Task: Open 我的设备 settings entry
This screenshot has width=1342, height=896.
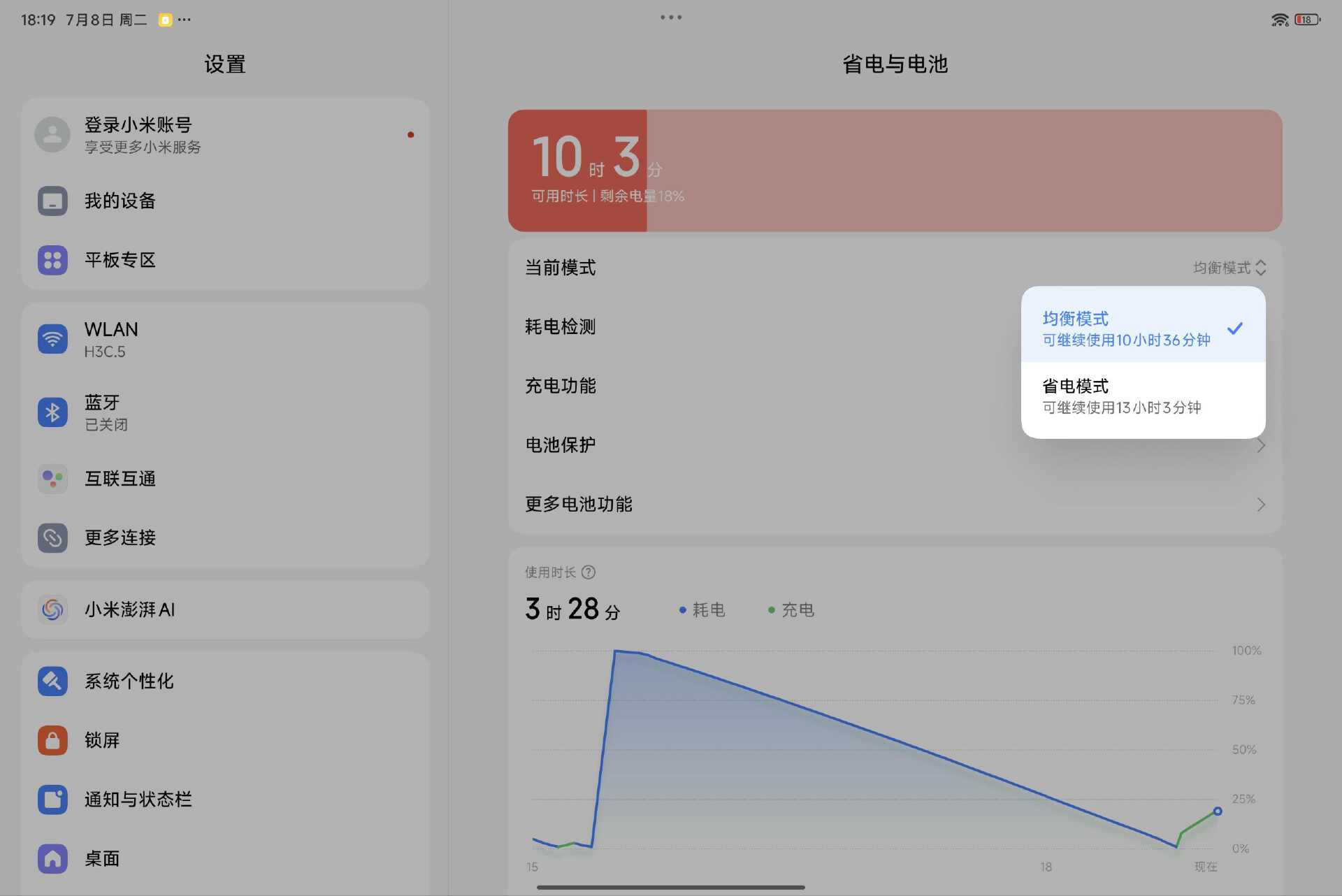Action: click(225, 201)
